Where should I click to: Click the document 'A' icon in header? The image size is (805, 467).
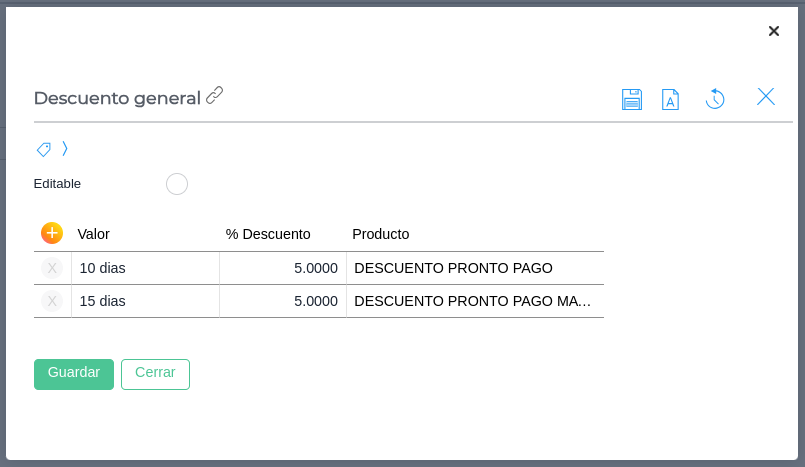[x=670, y=99]
